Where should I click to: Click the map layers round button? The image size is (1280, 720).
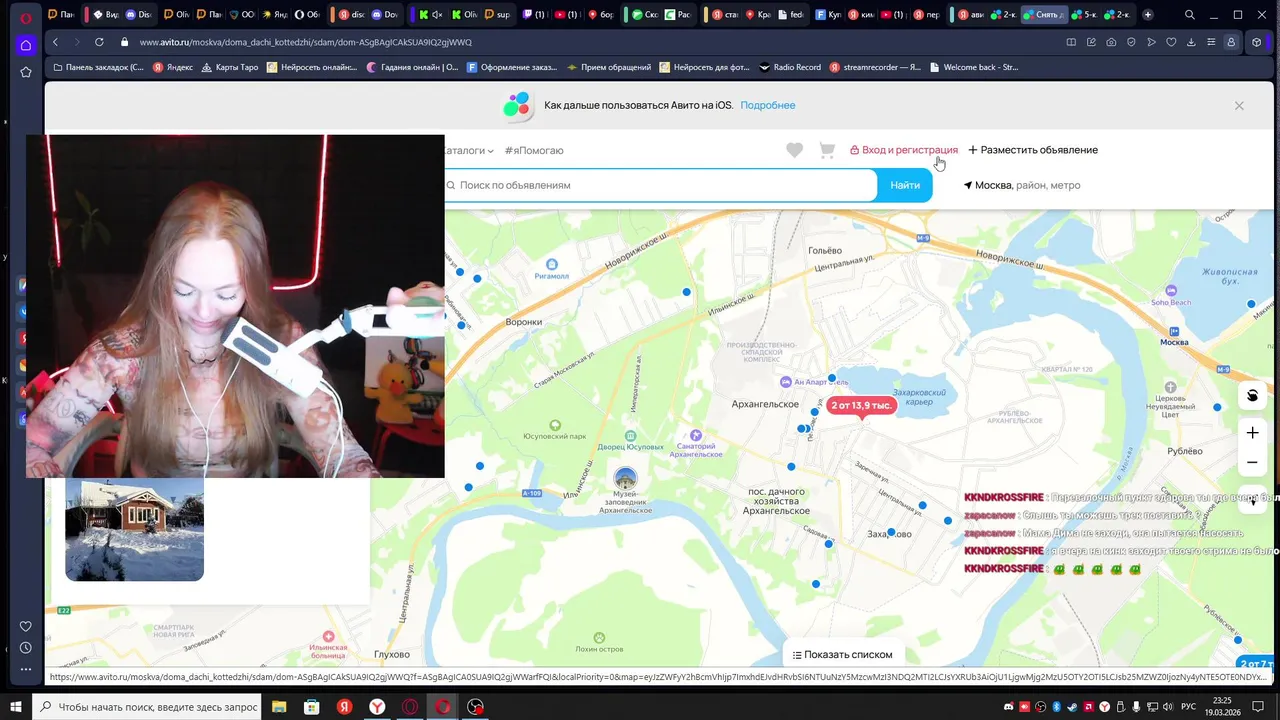1252,395
